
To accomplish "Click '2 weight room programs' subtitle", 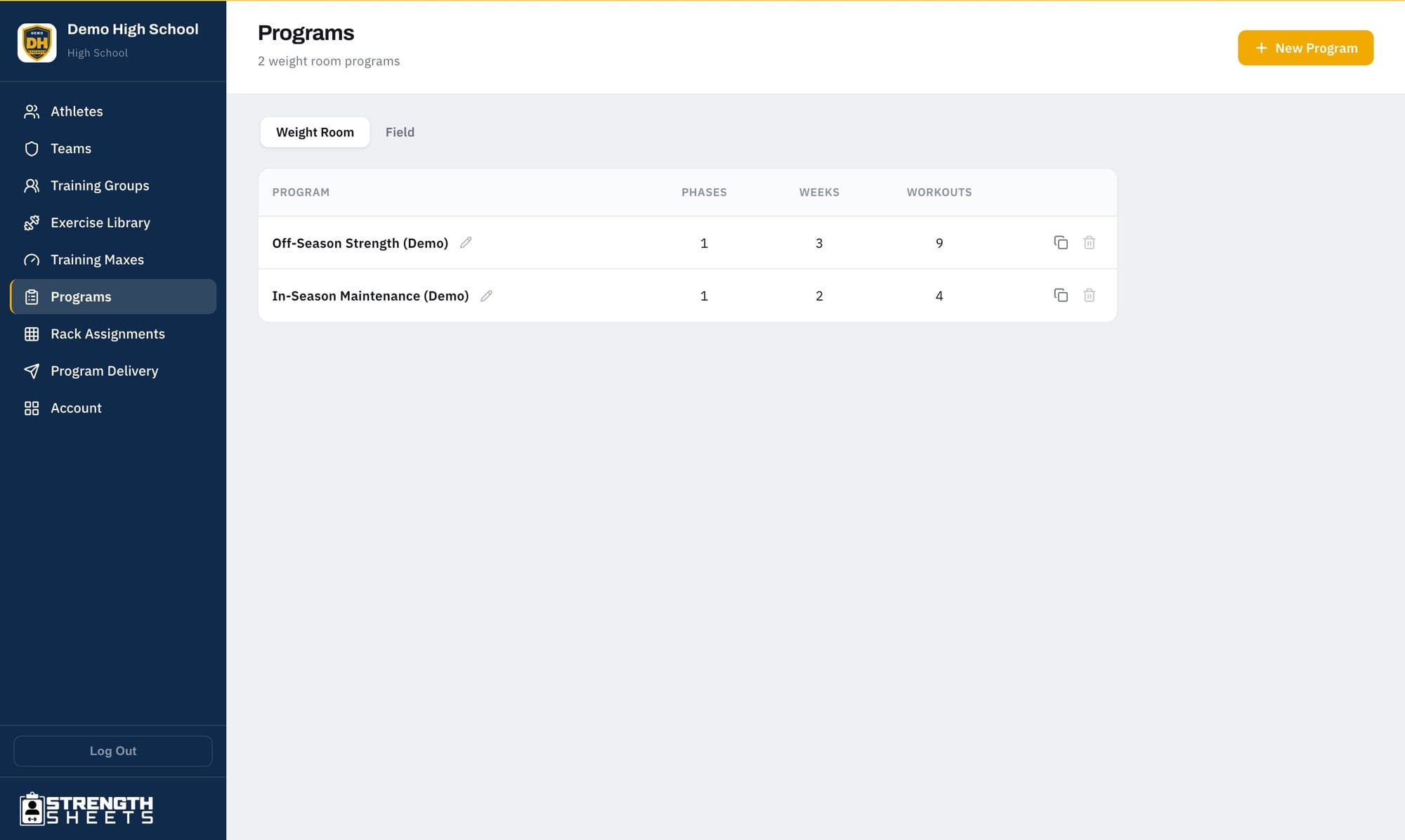I will [x=329, y=61].
